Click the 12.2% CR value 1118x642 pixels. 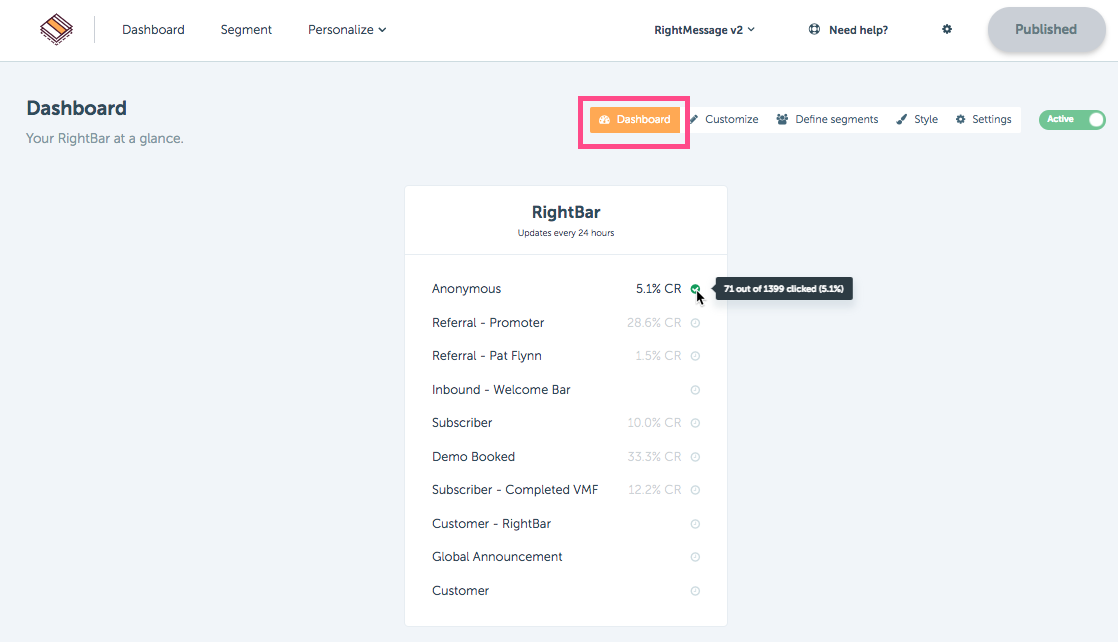tap(655, 490)
